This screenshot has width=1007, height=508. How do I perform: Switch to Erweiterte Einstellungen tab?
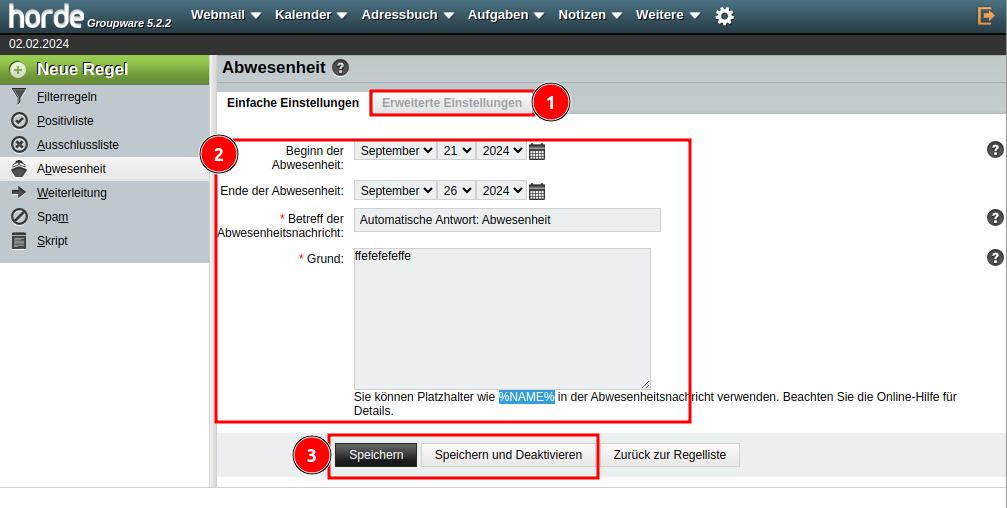click(x=452, y=103)
